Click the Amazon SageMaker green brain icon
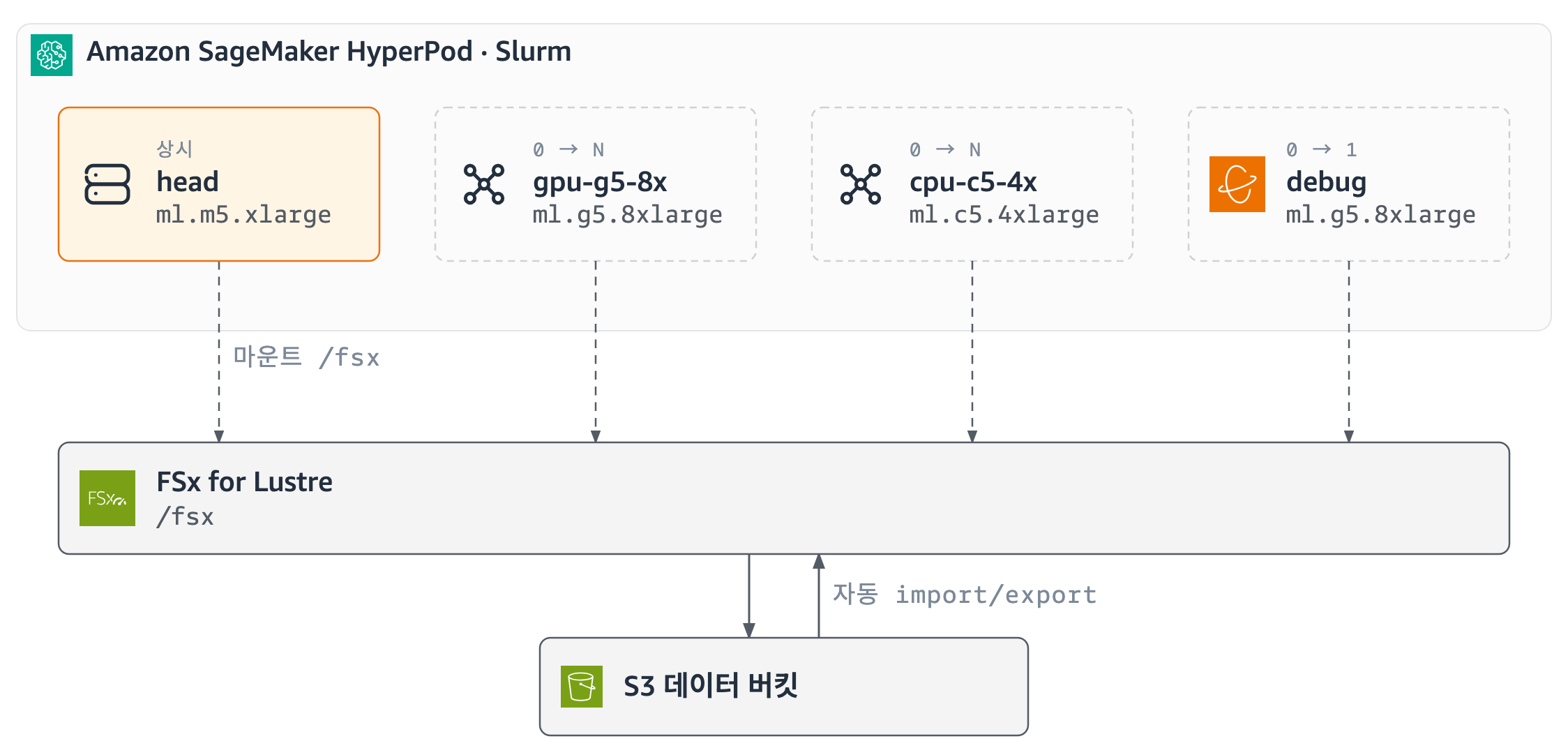 pos(52,55)
